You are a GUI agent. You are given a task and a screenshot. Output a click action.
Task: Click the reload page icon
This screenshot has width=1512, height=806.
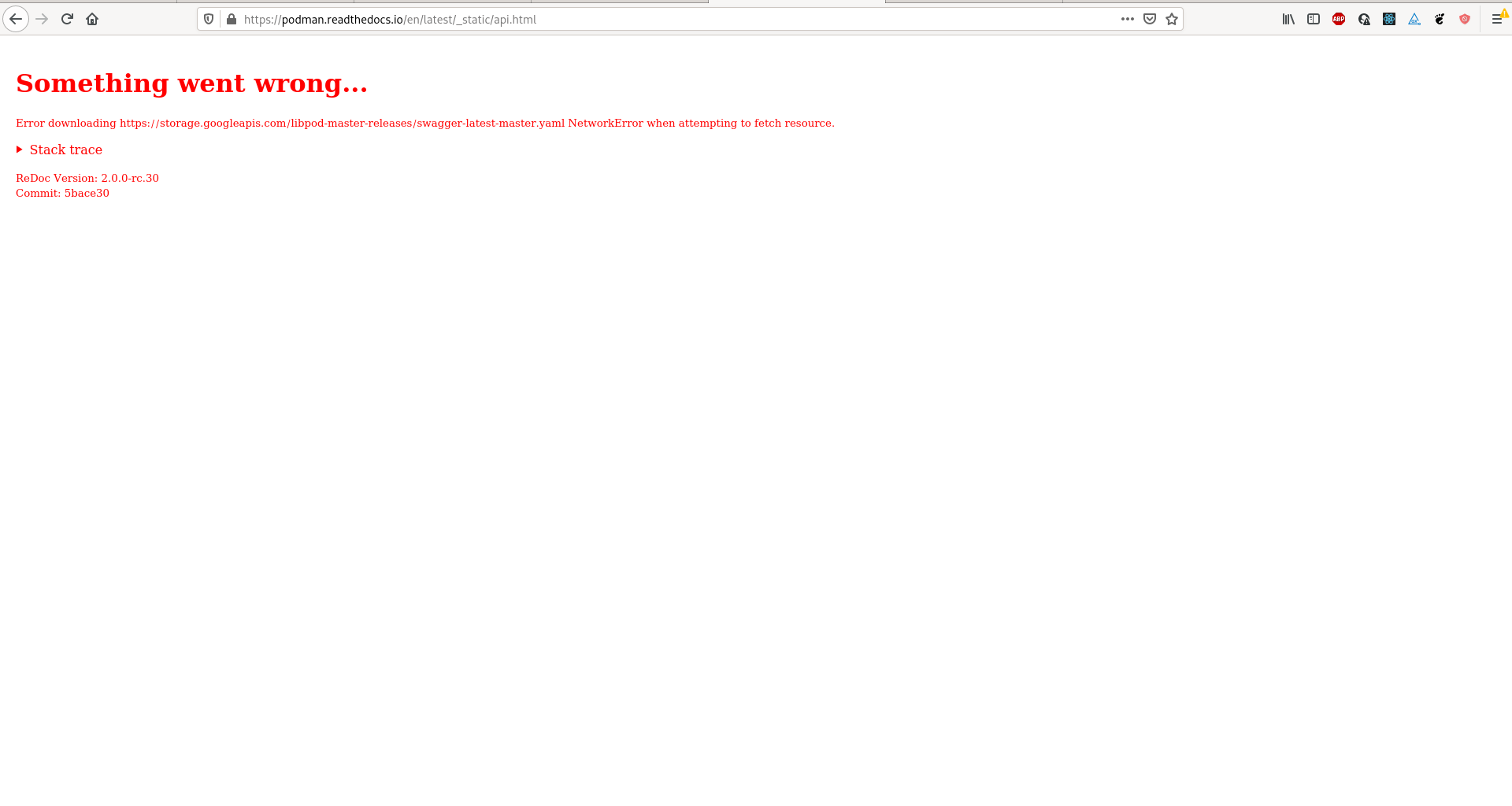(x=67, y=18)
